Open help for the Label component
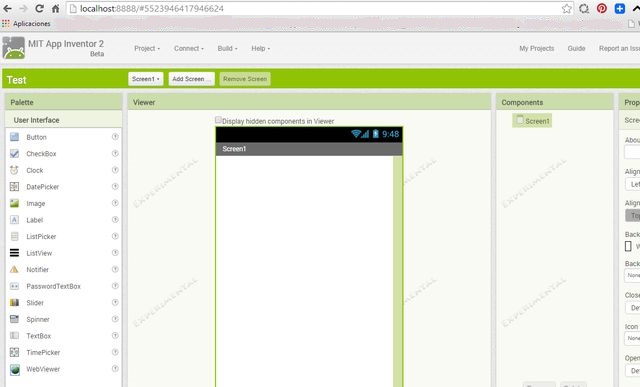Screen dimensions: 640x387 pyautogui.click(x=115, y=220)
